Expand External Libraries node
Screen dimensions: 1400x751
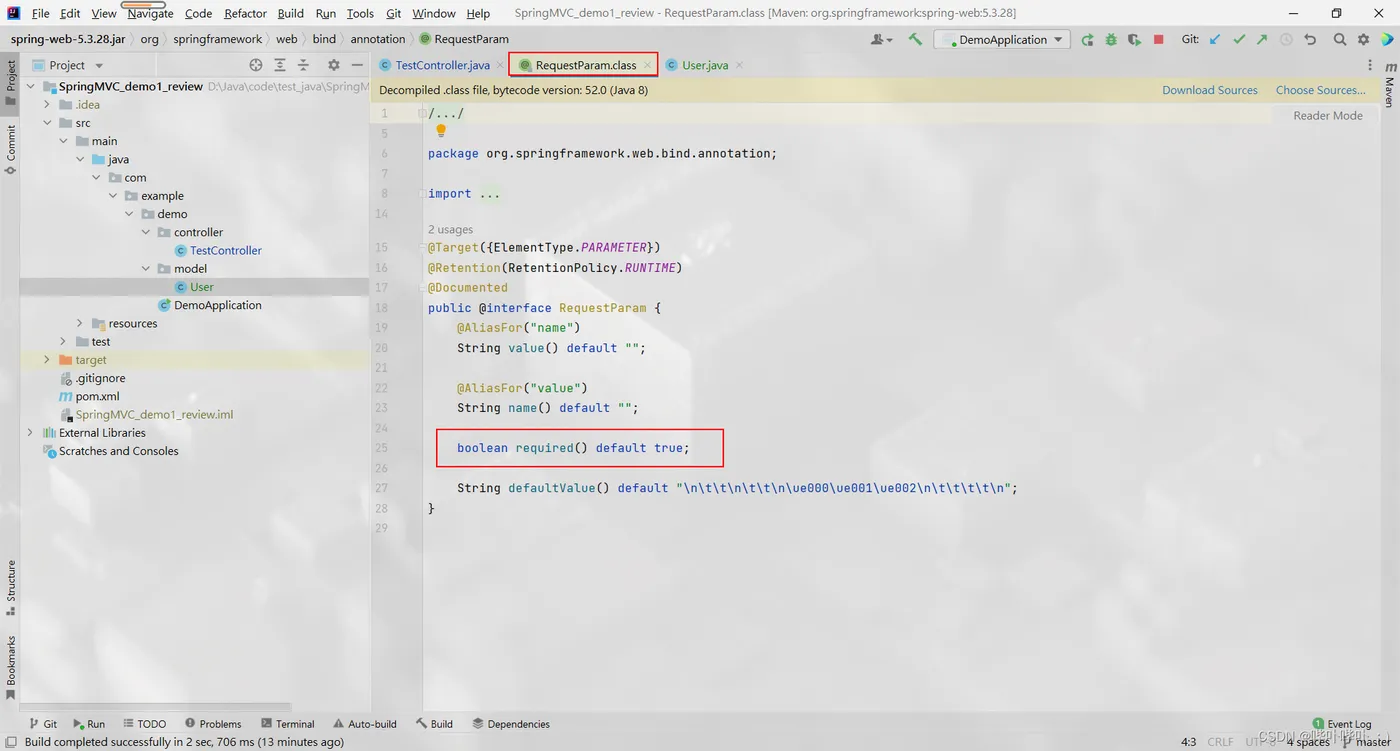coord(30,433)
